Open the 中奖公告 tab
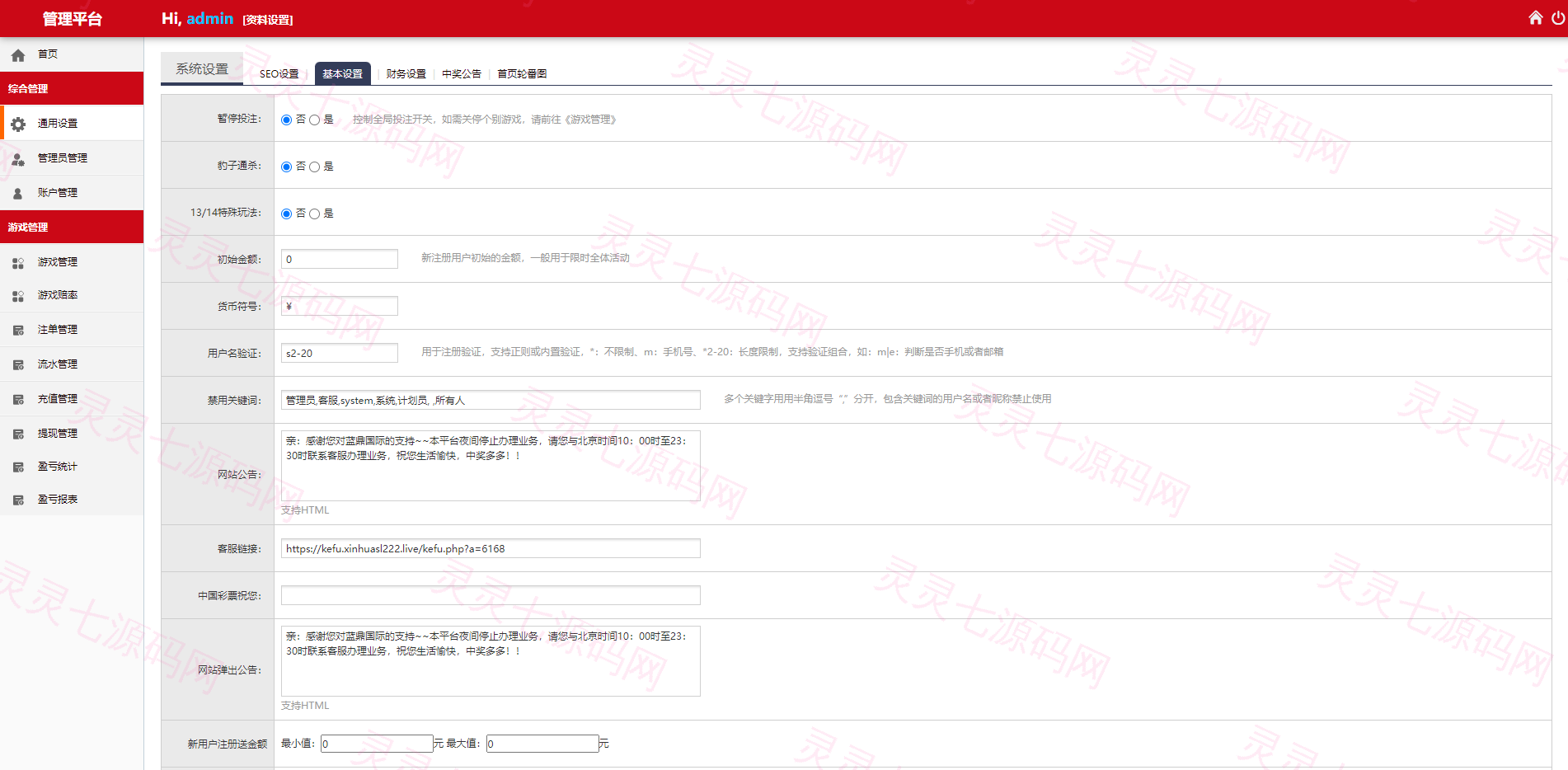This screenshot has width=1568, height=770. pyautogui.click(x=462, y=73)
